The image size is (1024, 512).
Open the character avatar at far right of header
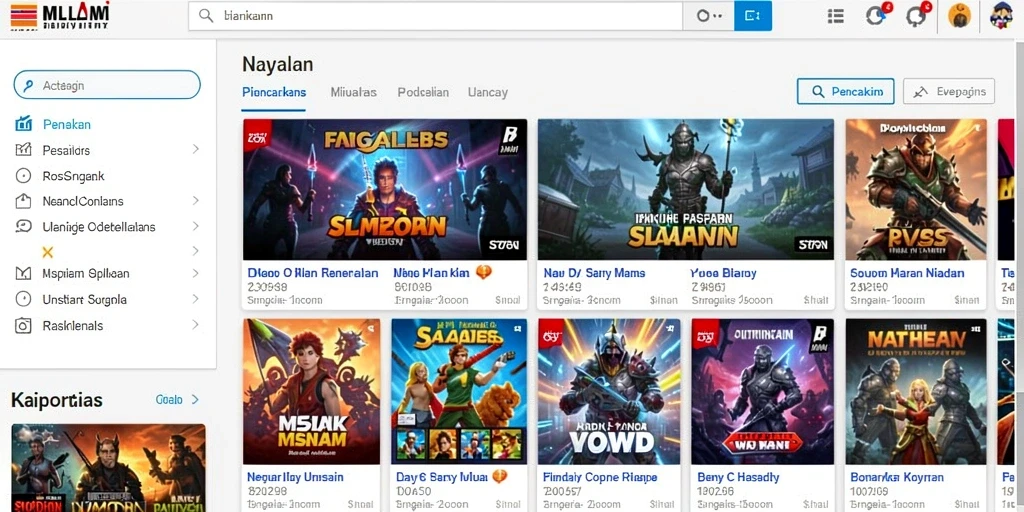pyautogui.click(x=1000, y=16)
